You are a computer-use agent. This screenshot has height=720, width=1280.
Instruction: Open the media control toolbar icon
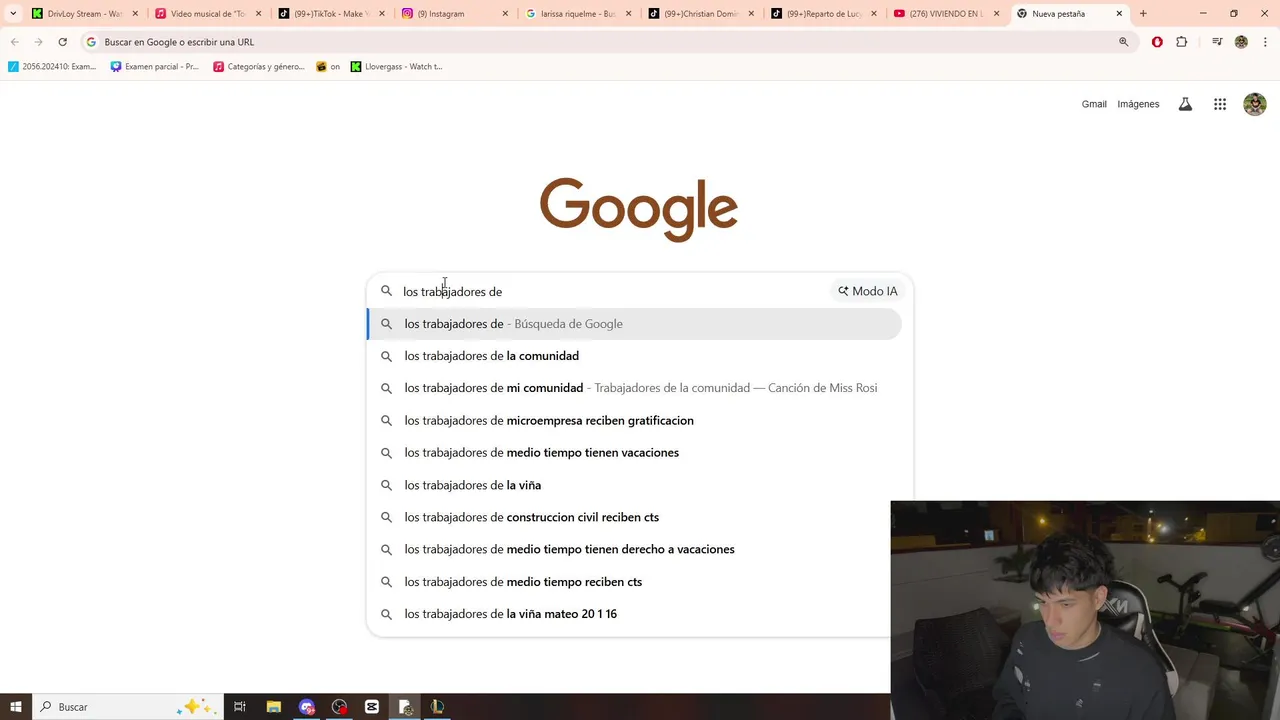point(1217,42)
